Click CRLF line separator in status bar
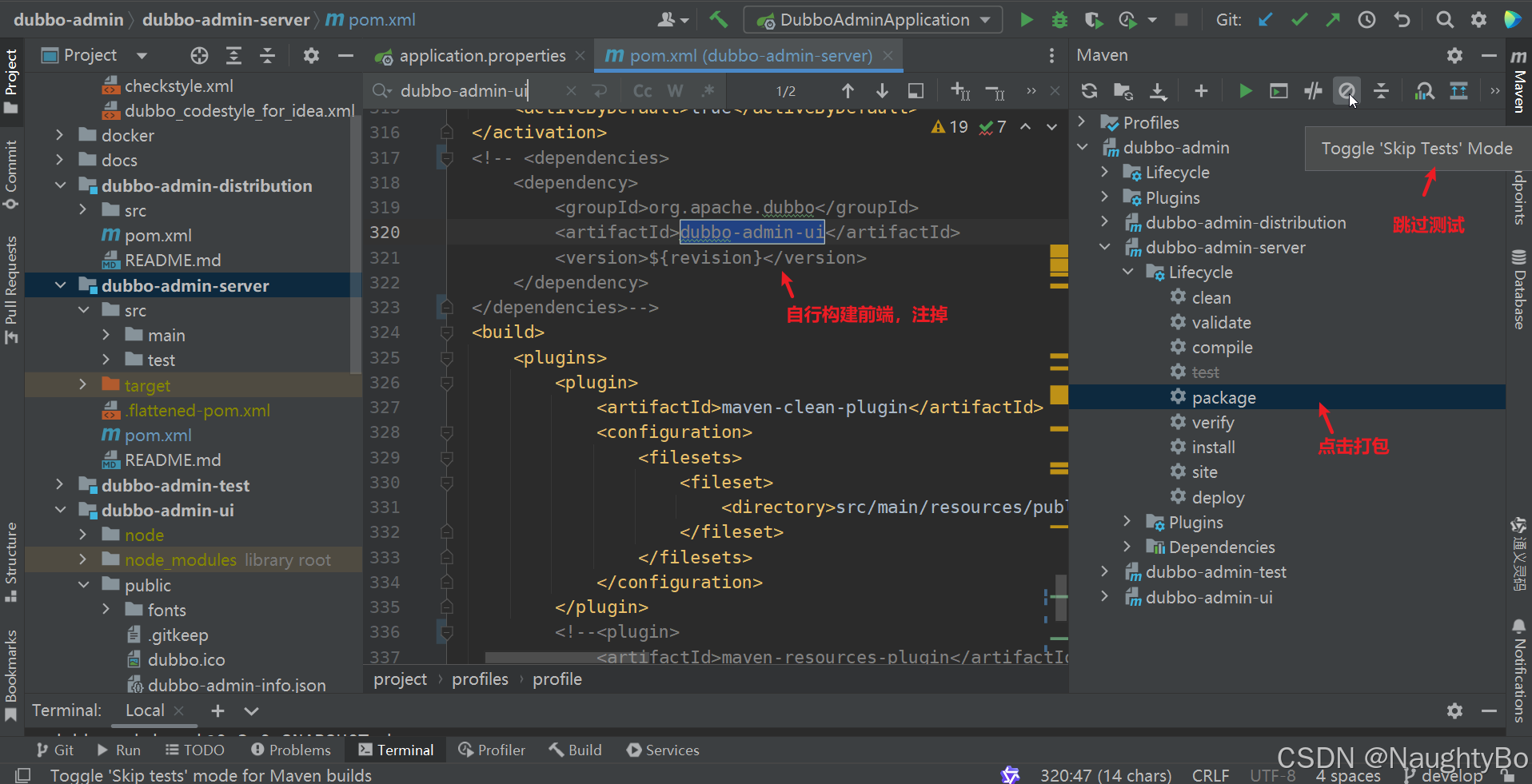 point(1211,775)
